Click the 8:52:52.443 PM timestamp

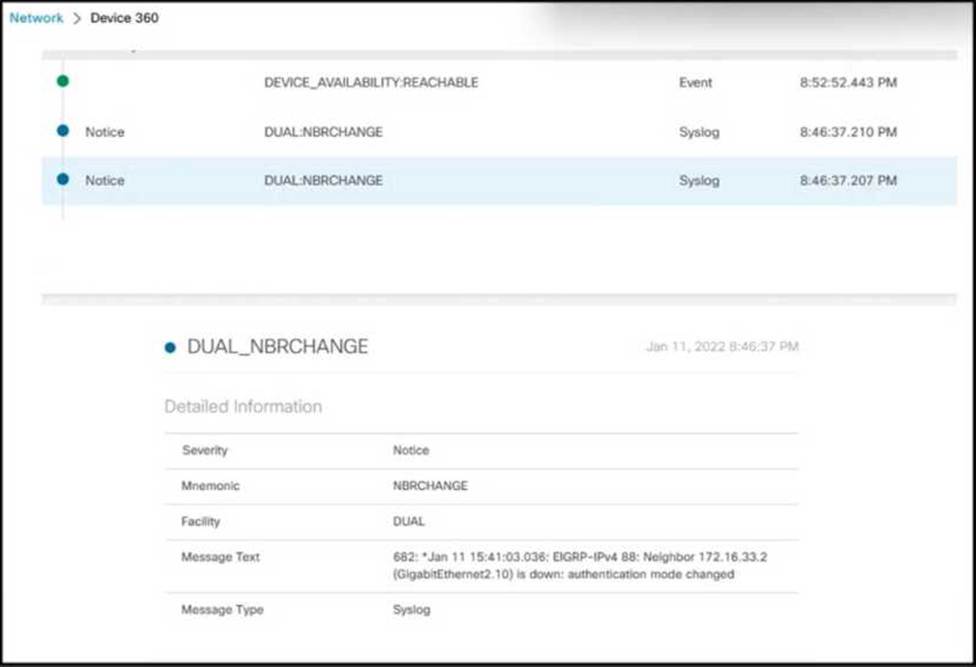(848, 83)
